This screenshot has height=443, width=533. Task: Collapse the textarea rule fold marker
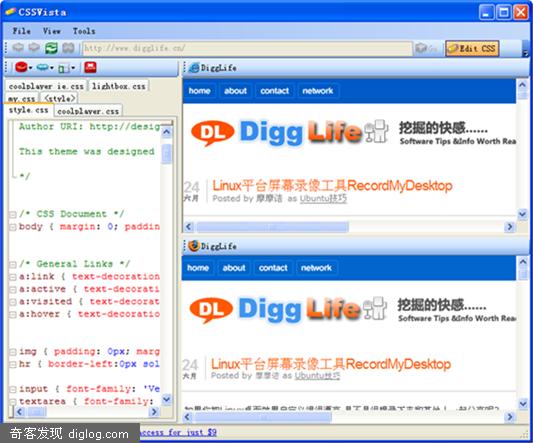pos(13,402)
